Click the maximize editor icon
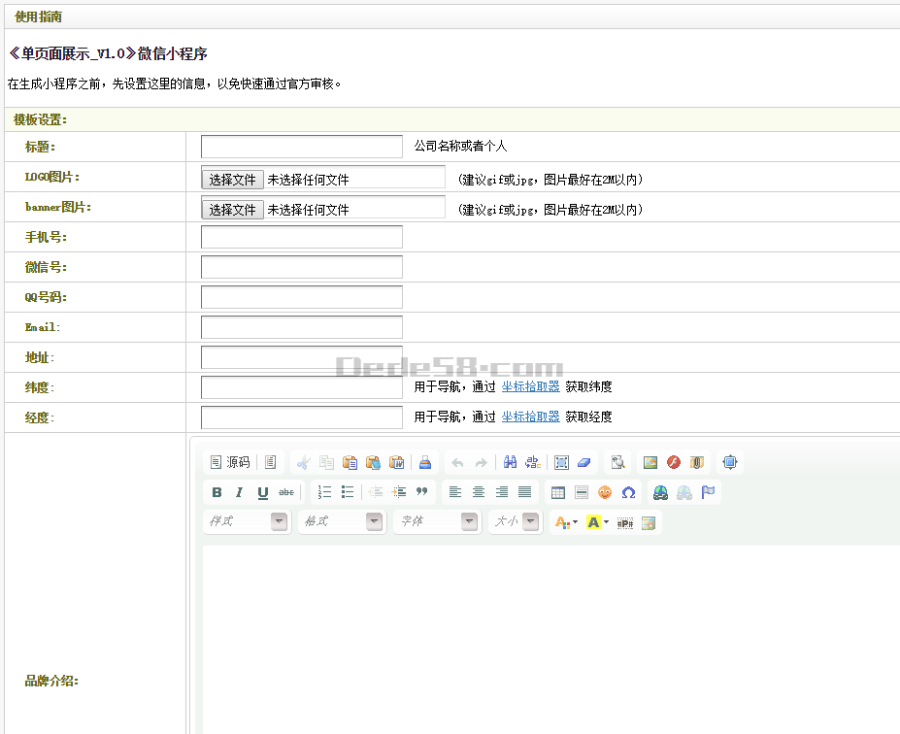The width and height of the screenshot is (900, 734). click(x=730, y=461)
